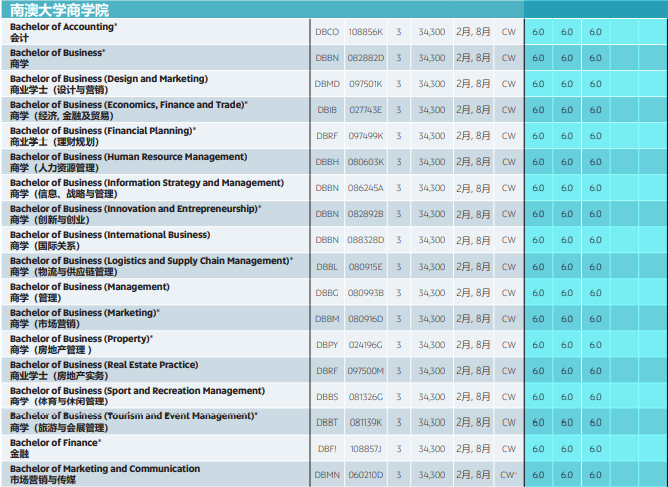Select the 'Bachelor of Accounting' program name

63,26
